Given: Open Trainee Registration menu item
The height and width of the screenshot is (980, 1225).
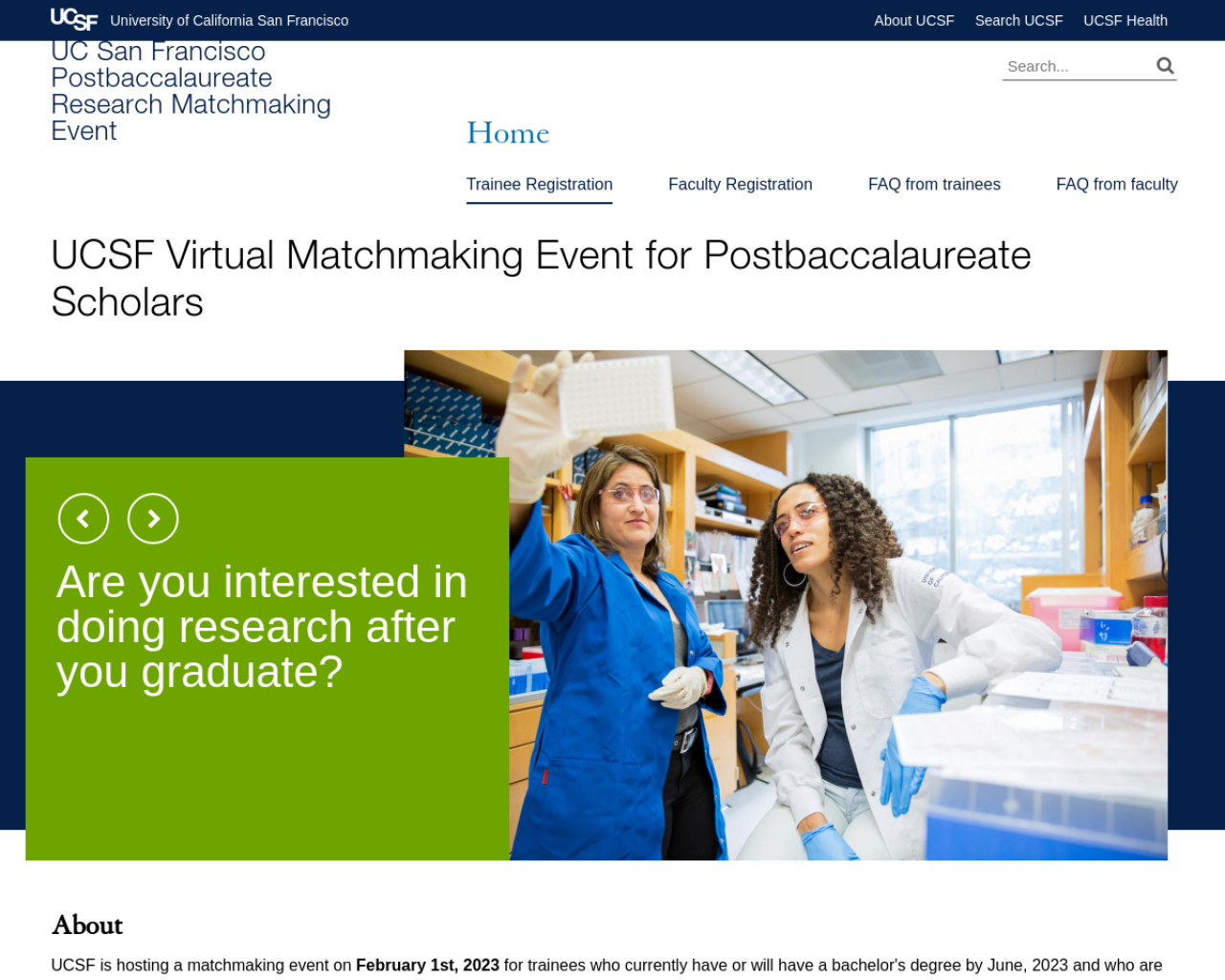Looking at the screenshot, I should (x=540, y=185).
